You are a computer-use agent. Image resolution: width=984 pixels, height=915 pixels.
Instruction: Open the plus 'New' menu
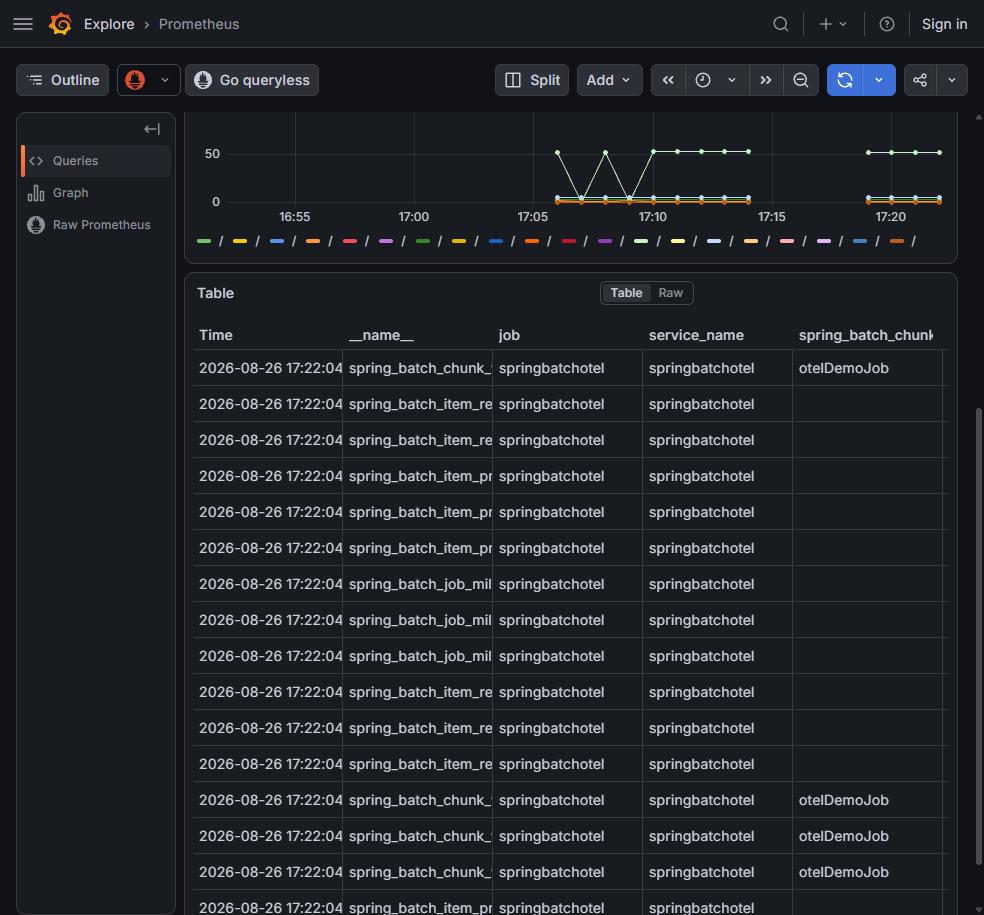pyautogui.click(x=833, y=24)
